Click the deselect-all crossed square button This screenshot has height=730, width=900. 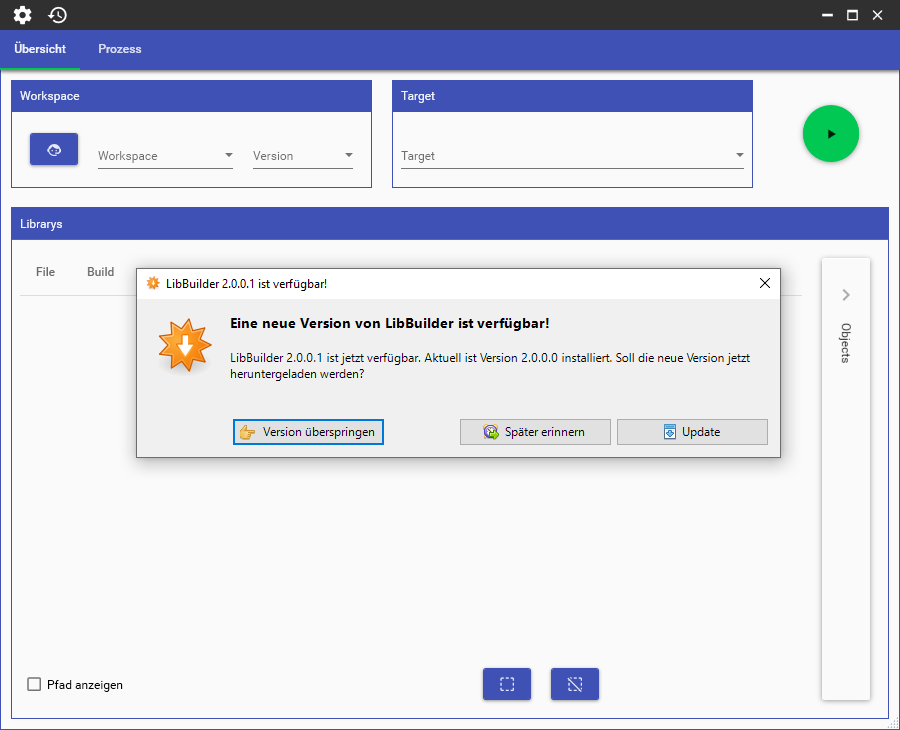575,684
